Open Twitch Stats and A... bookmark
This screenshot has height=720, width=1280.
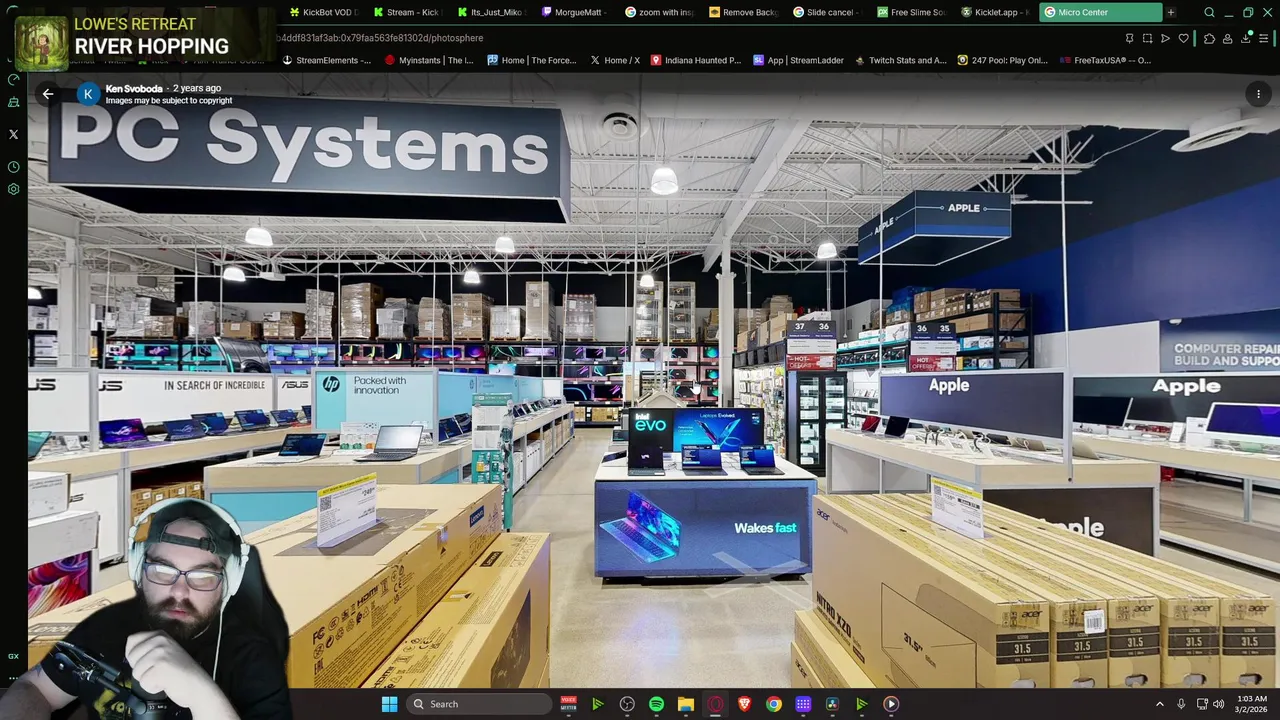(x=900, y=60)
